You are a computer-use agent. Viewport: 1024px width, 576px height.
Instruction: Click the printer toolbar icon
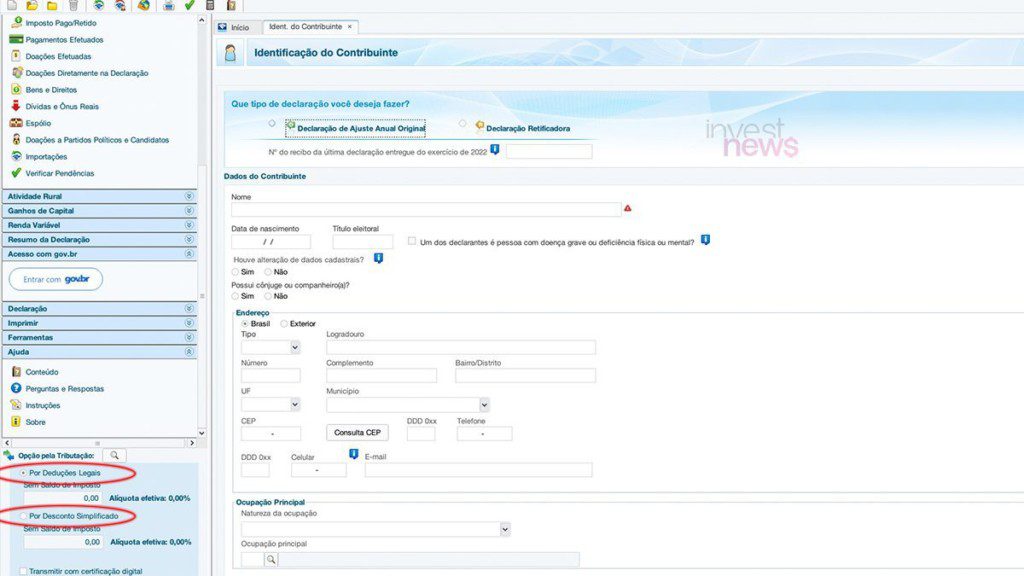(168, 5)
